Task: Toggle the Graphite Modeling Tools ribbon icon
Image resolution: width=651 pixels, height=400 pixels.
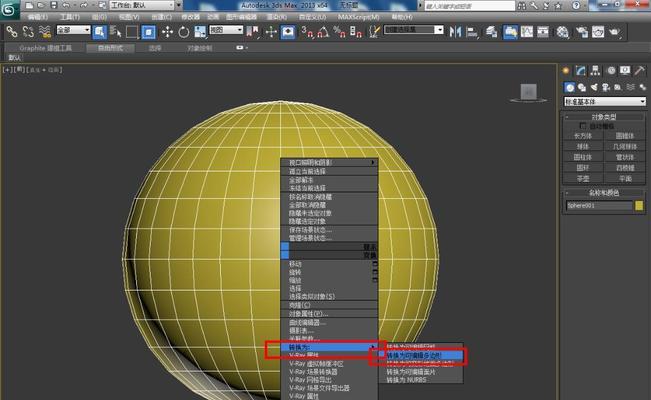Action: click(510, 32)
